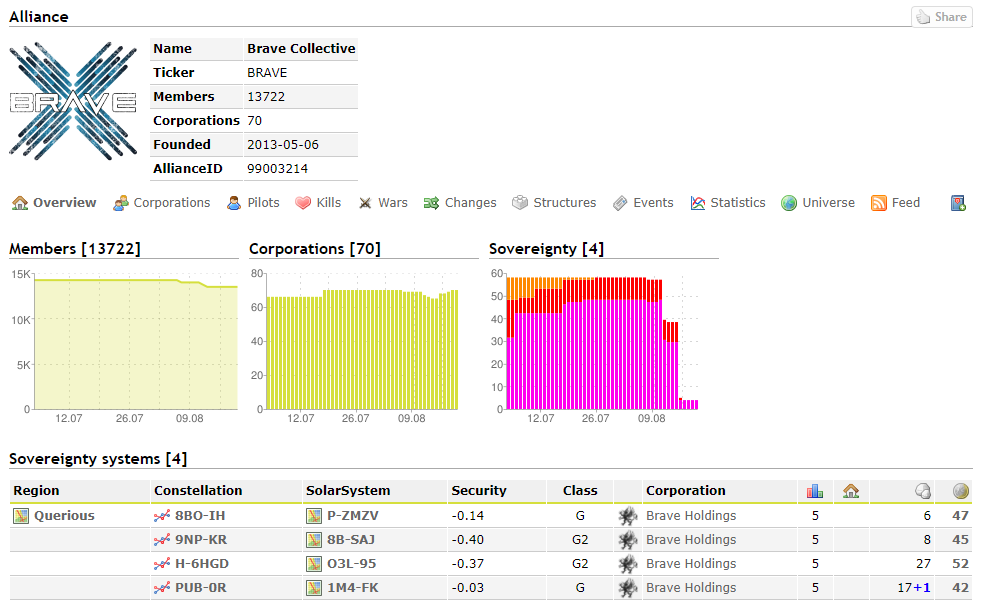Open Brave Holdings in the P-ZMZV row
The height and width of the screenshot is (612, 990).
(x=691, y=516)
